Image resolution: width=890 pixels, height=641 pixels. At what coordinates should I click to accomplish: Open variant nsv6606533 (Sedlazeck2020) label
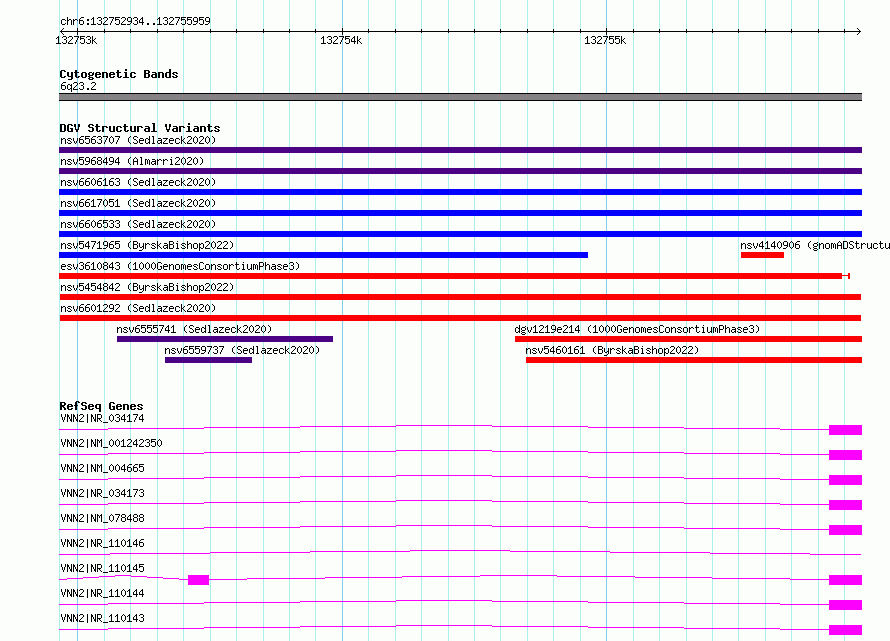point(138,224)
